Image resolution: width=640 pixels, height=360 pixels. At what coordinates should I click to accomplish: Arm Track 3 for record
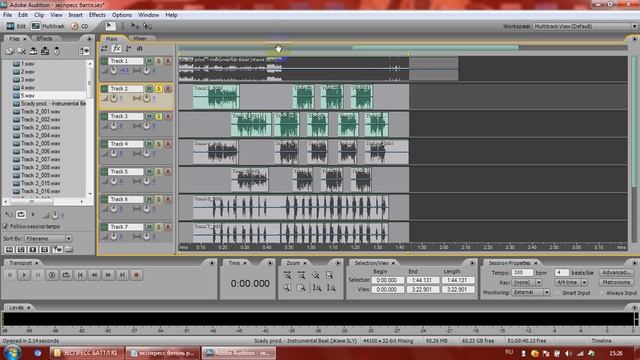(x=168, y=116)
